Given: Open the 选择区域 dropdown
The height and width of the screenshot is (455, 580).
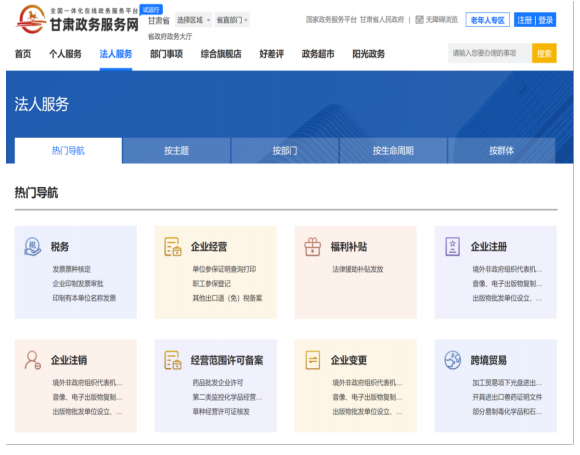Looking at the screenshot, I should 193,20.
